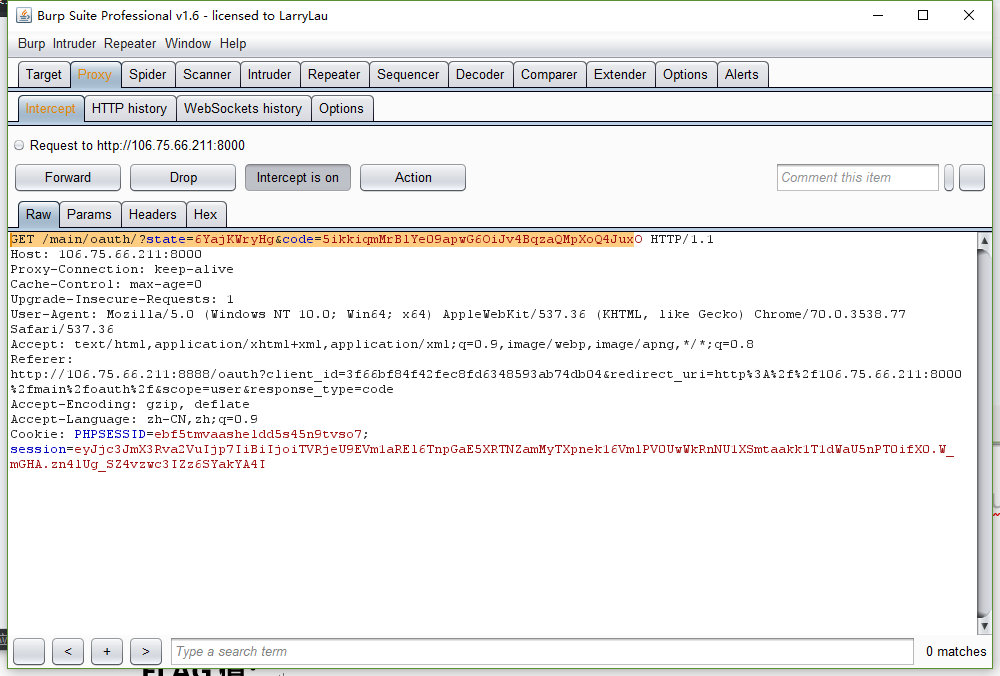The width and height of the screenshot is (1000, 676).
Task: Click 'Accept-Language: zh-CN,zh;q=0.9' line
Action: click(x=134, y=419)
